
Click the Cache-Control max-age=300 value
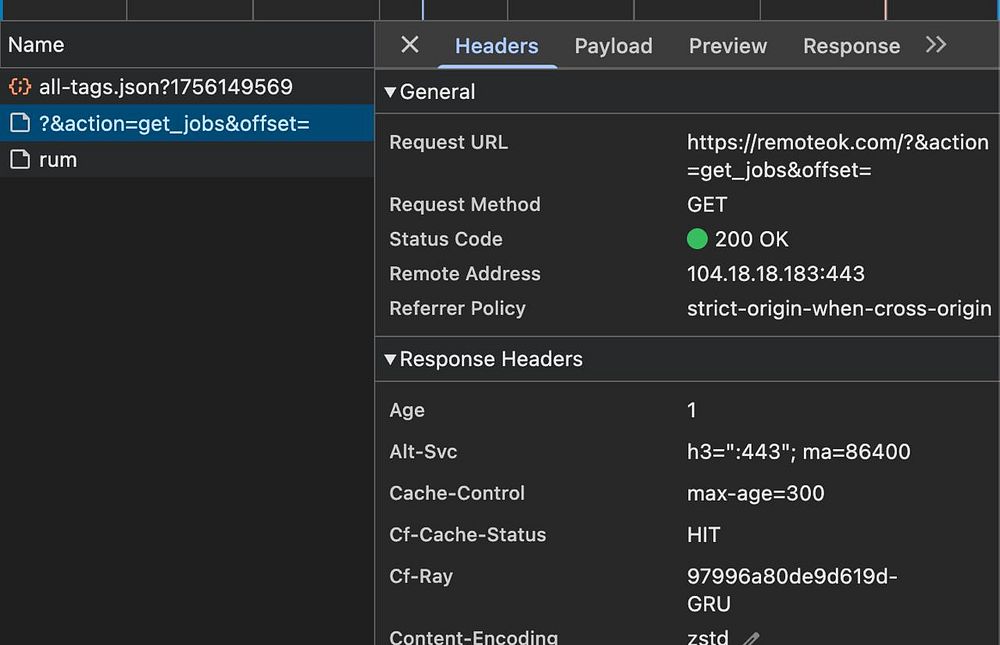click(x=755, y=493)
